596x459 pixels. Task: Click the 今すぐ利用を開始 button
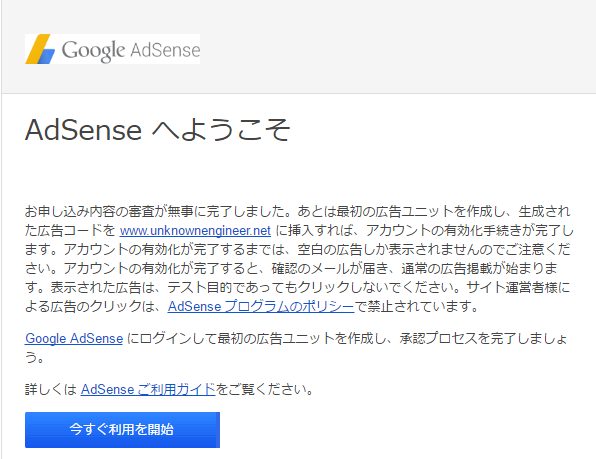click(x=122, y=430)
